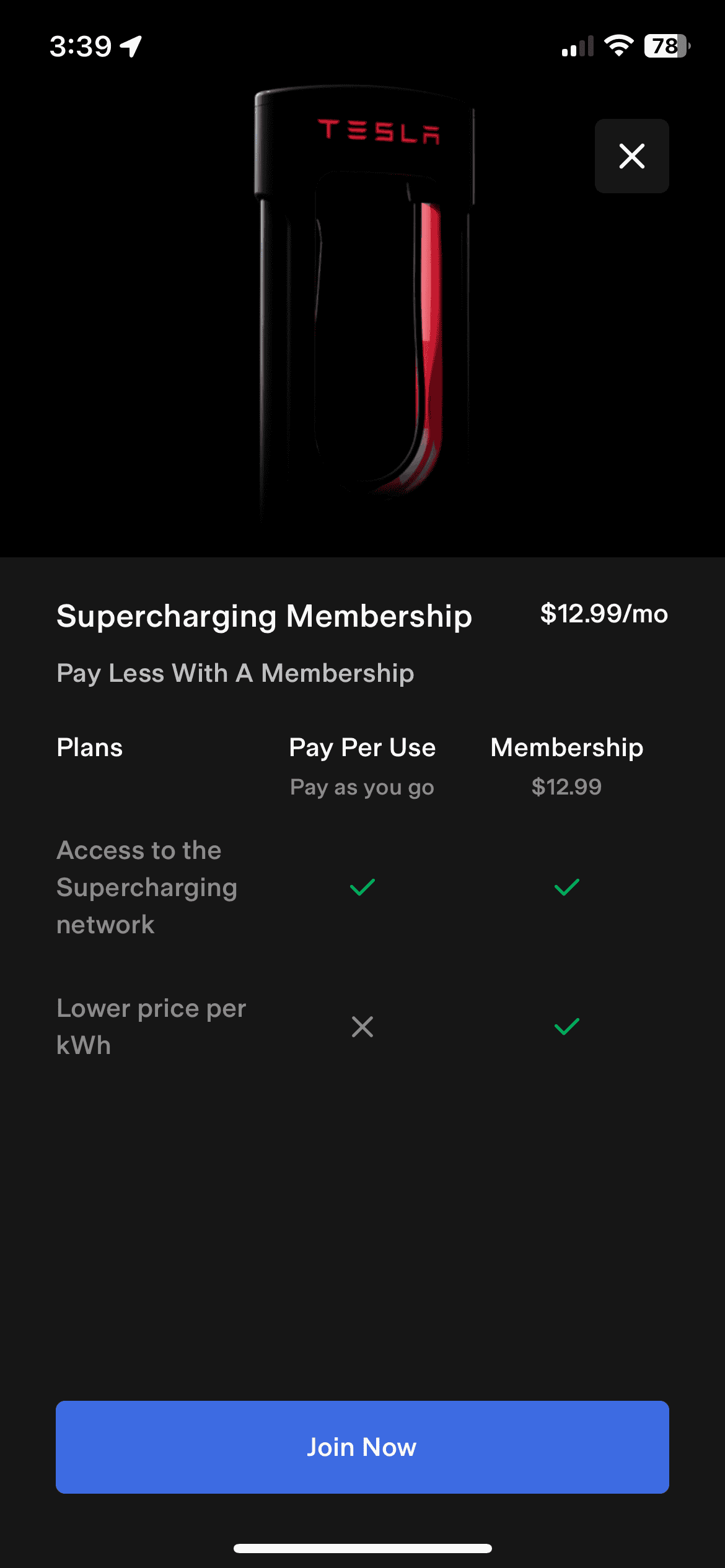725x1568 pixels.
Task: Tap Access to the Supercharging network label
Action: tap(147, 887)
